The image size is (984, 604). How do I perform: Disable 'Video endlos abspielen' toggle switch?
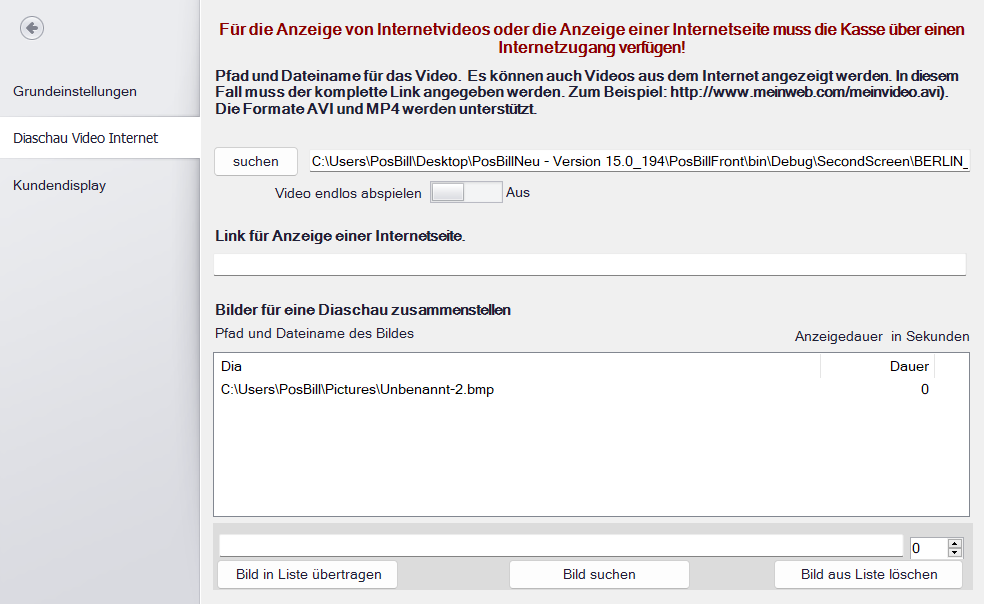[x=466, y=191]
